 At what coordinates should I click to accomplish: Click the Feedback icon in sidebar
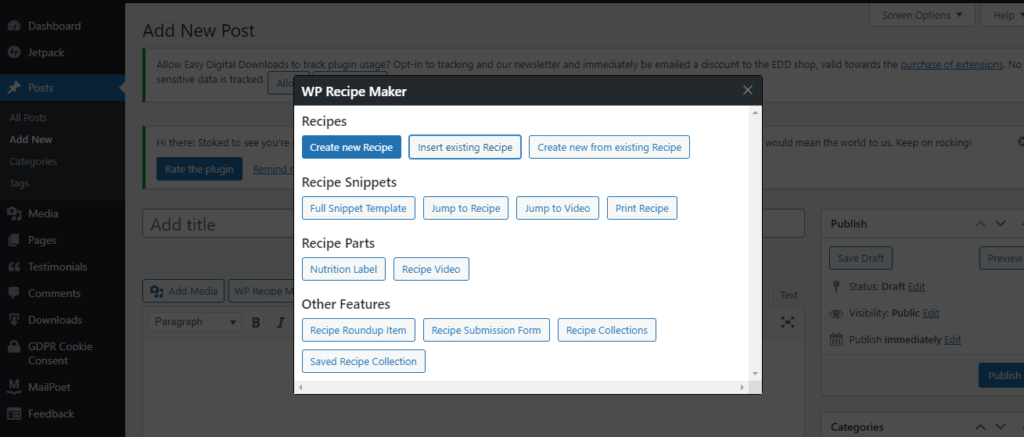click(x=14, y=413)
